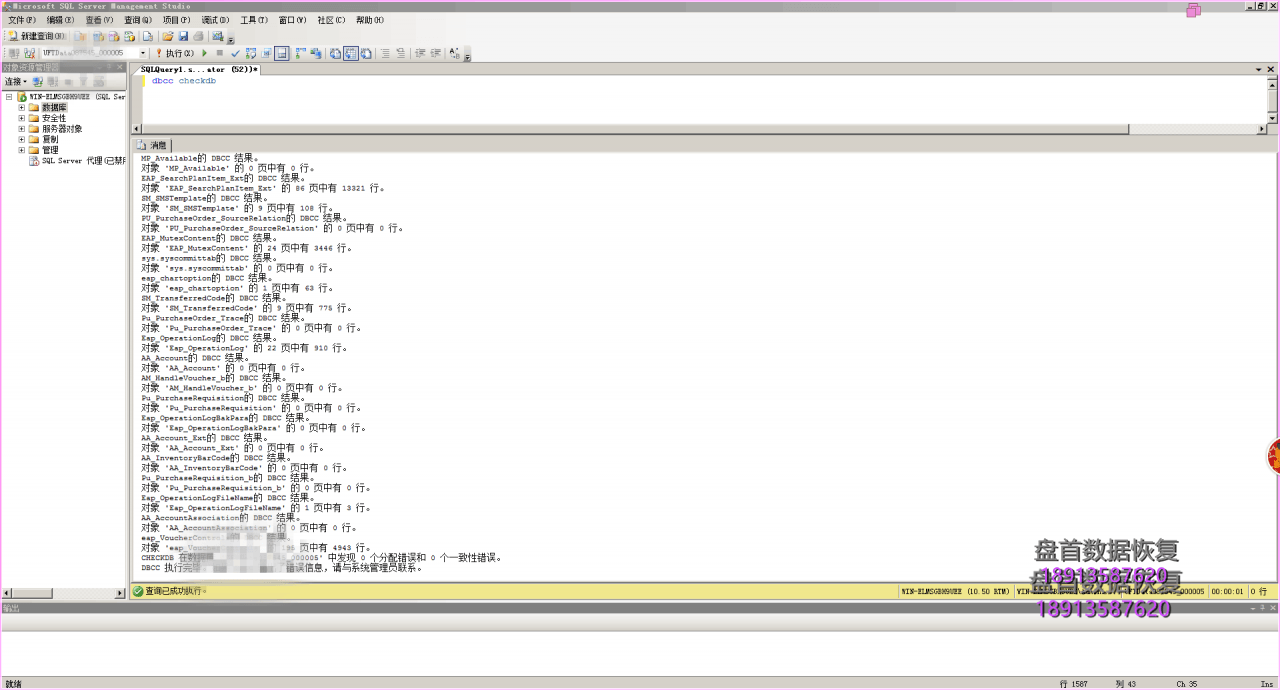Click the query editor vertical scrollbar
Viewport: 1280px width, 690px height.
pyautogui.click(x=1272, y=100)
